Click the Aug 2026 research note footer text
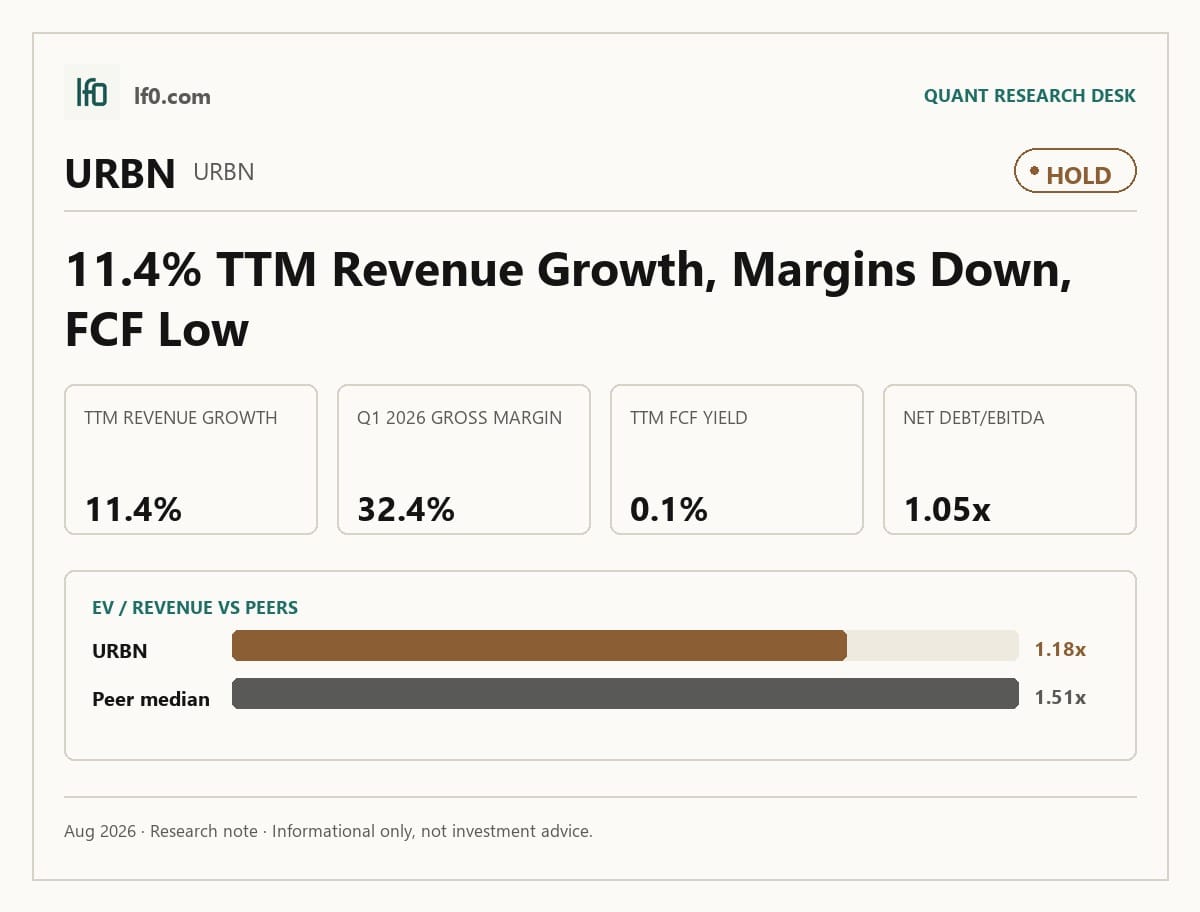 [328, 831]
